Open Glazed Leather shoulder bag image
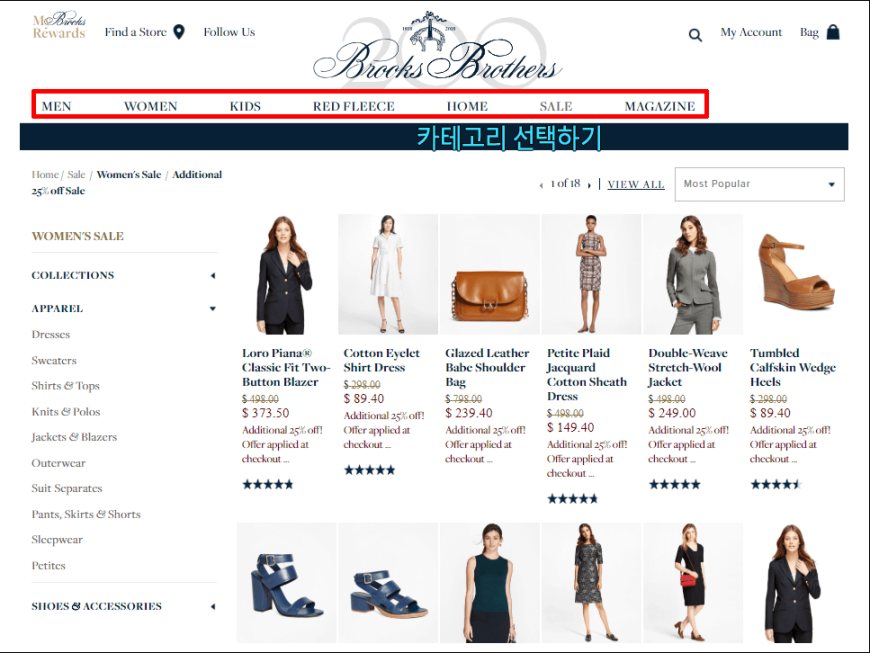This screenshot has width=870, height=653. coord(489,275)
